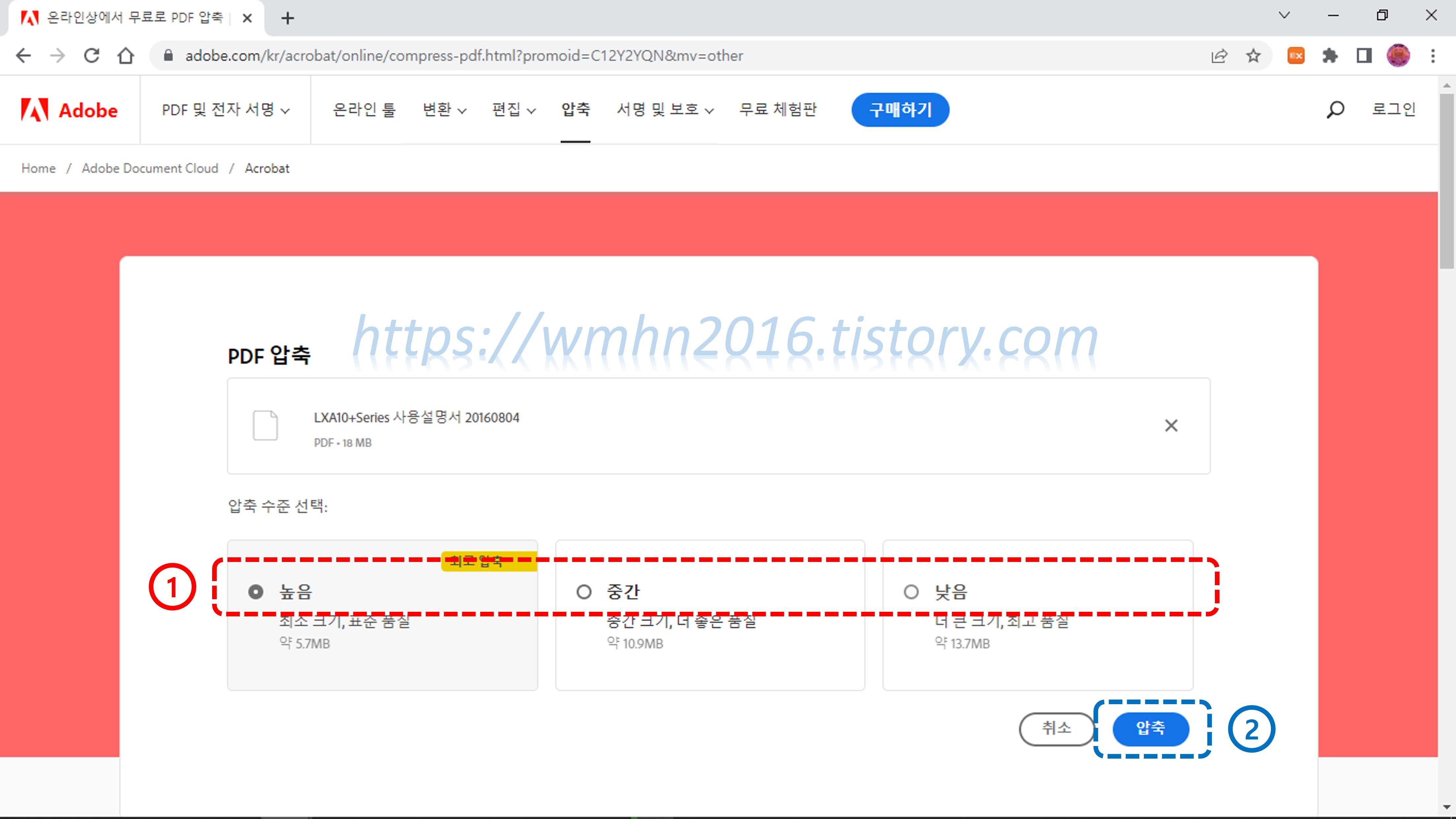Click the blue 압축 button
The image size is (1456, 819).
(x=1151, y=729)
